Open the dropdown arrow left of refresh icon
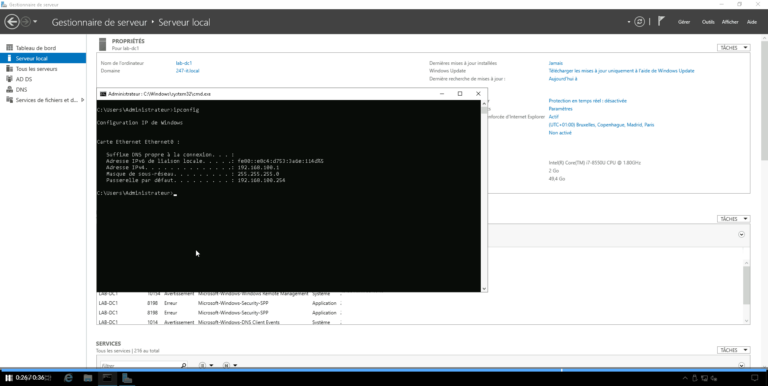 [x=629, y=22]
